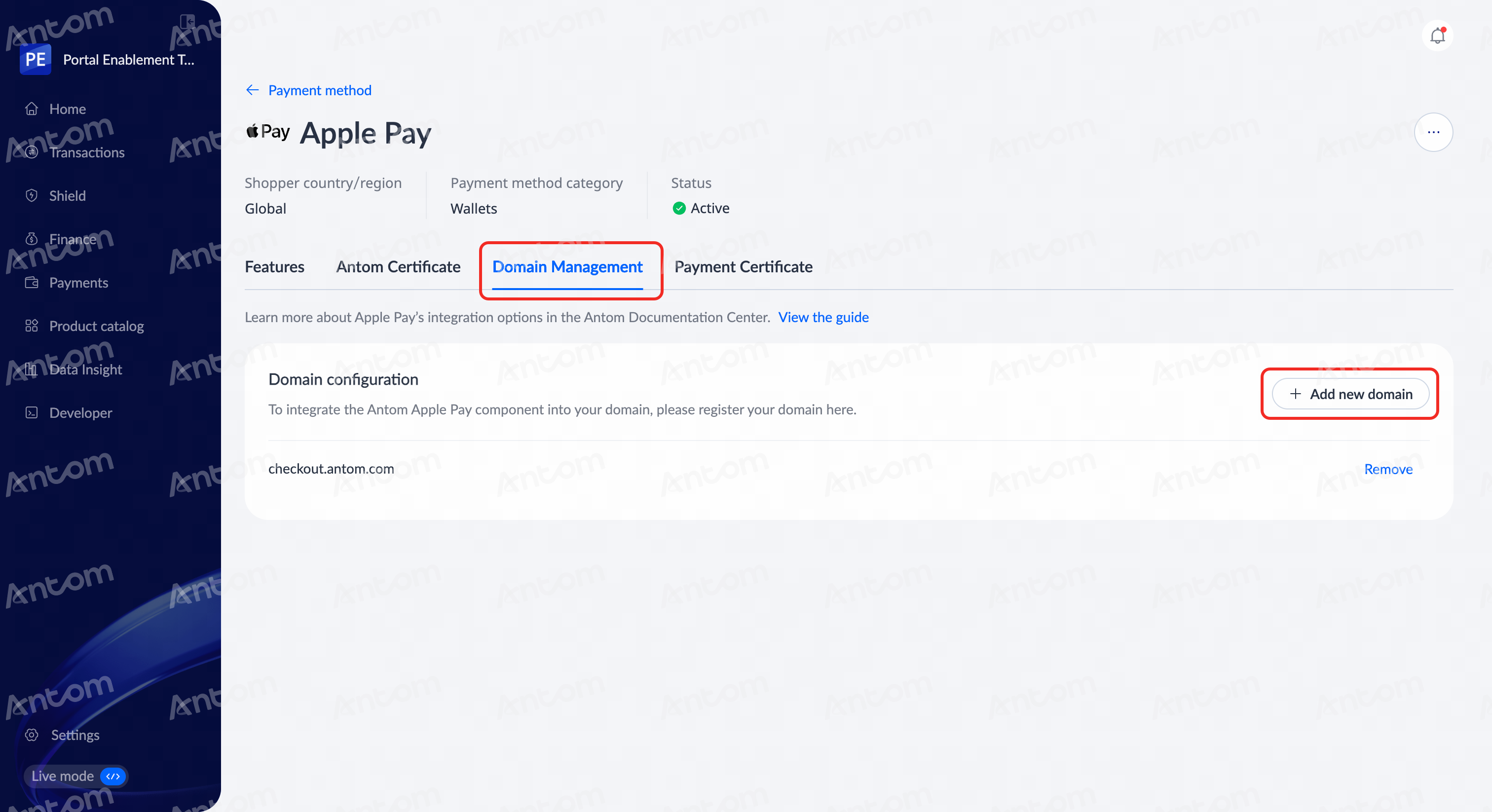Open the Portal Enablement T... workspace name
The image size is (1492, 812).
pos(129,60)
